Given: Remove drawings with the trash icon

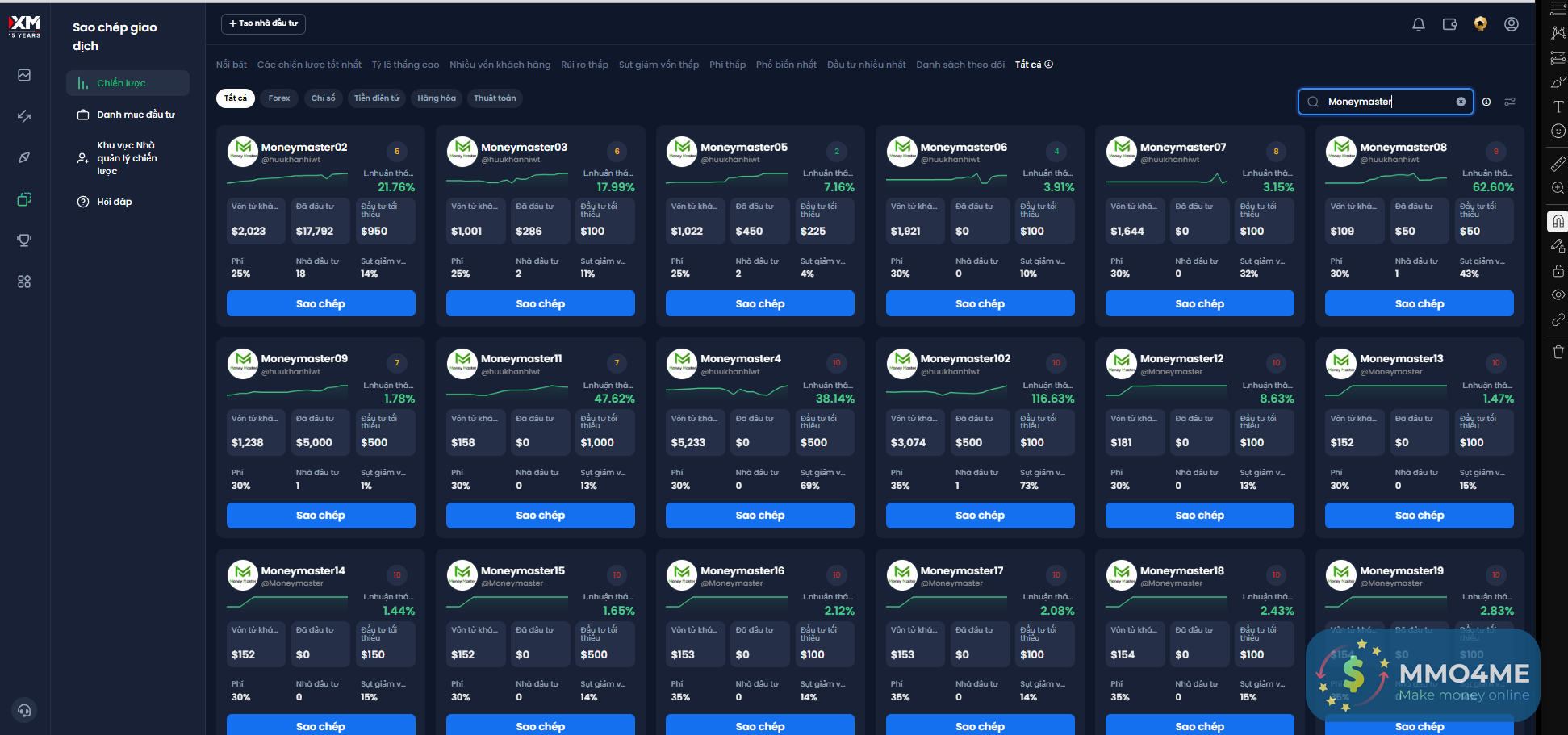Looking at the screenshot, I should click(x=1558, y=352).
